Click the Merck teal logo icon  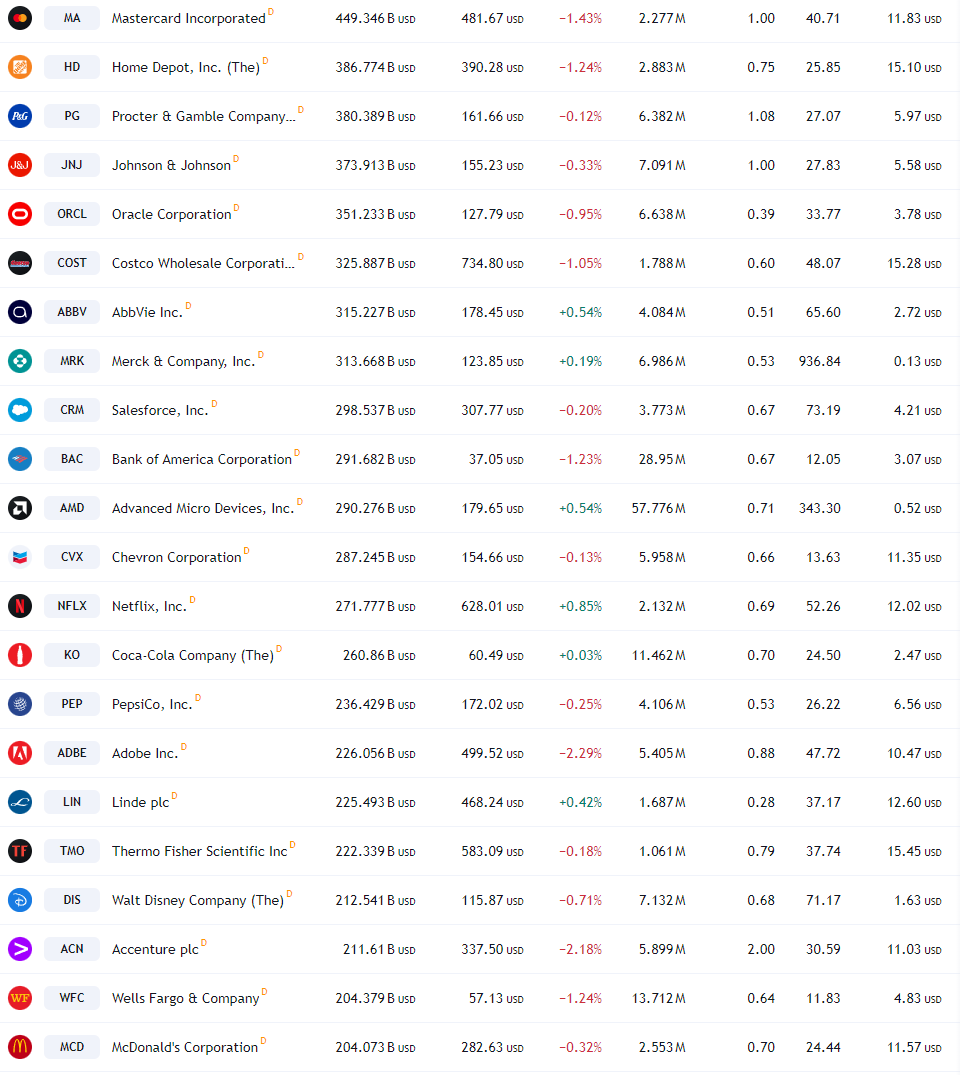point(20,361)
